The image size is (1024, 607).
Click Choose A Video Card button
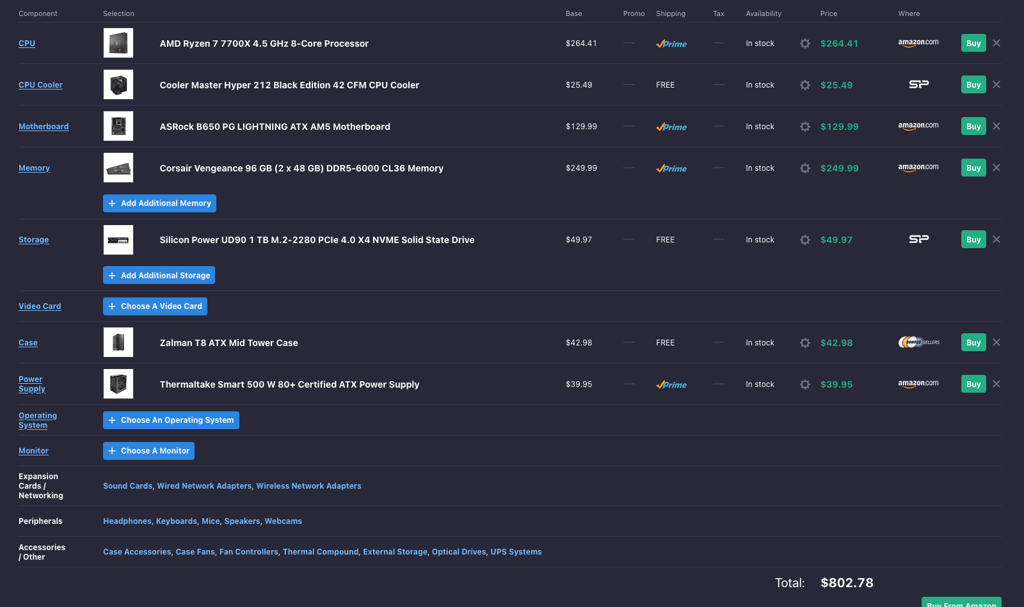coord(155,306)
